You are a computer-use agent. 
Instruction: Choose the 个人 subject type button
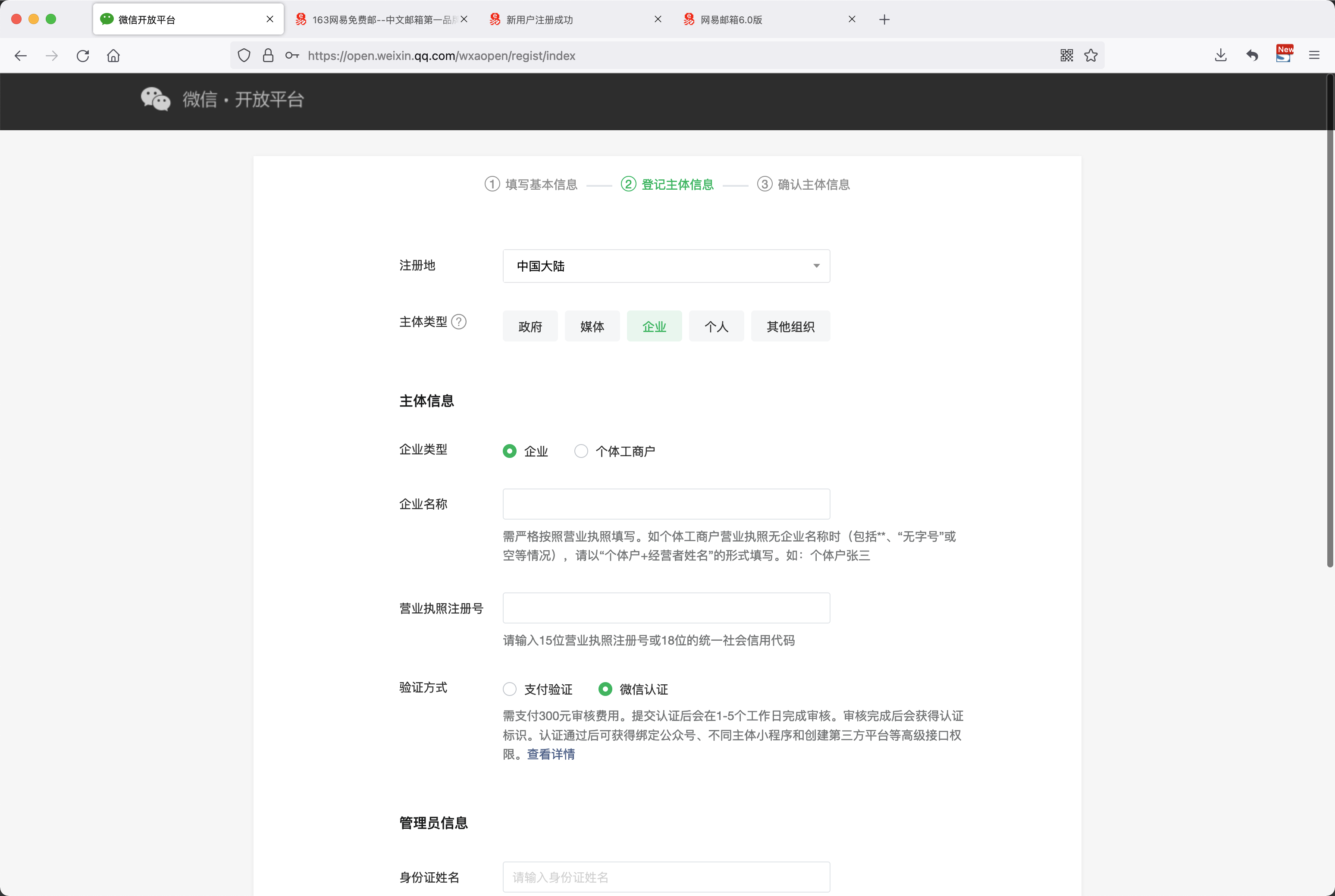coord(716,326)
